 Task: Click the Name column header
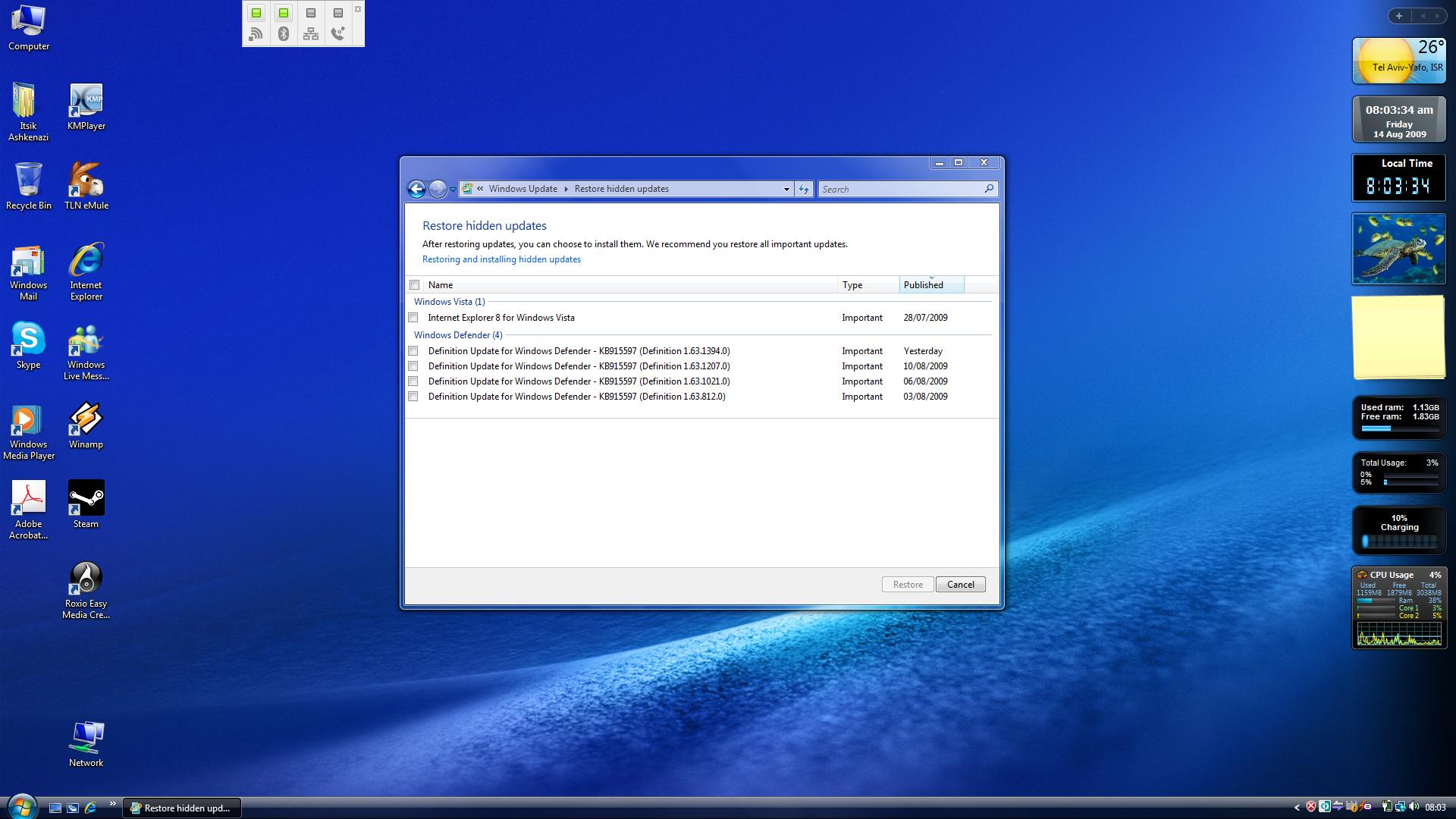[631, 285]
